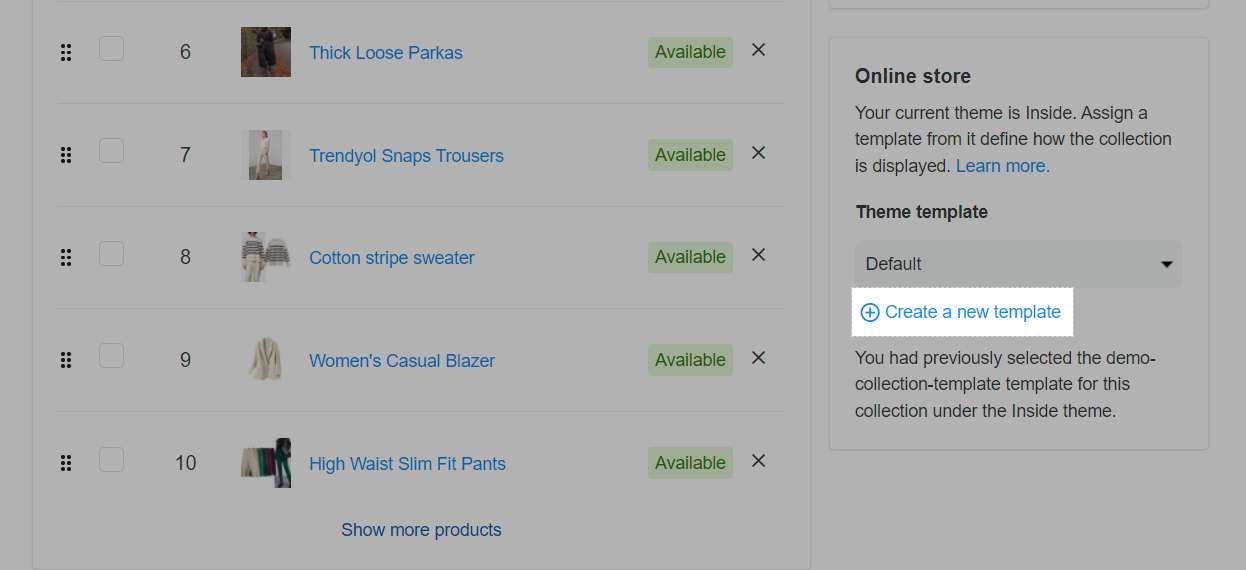
Task: Click the Women's Casual Blazer thumbnail
Action: pyautogui.click(x=266, y=360)
